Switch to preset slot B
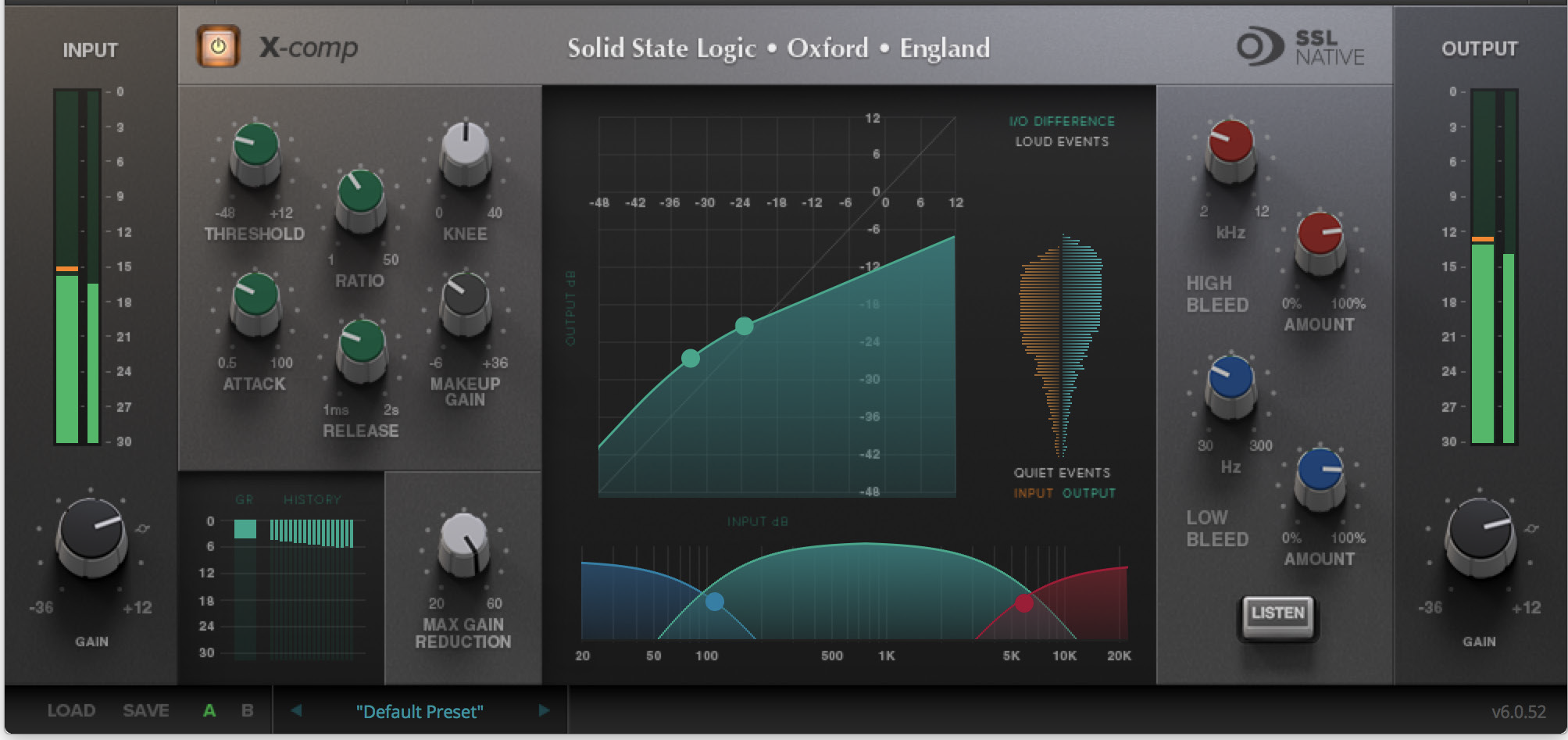Screen dimensions: 1568x740 pyautogui.click(x=247, y=710)
